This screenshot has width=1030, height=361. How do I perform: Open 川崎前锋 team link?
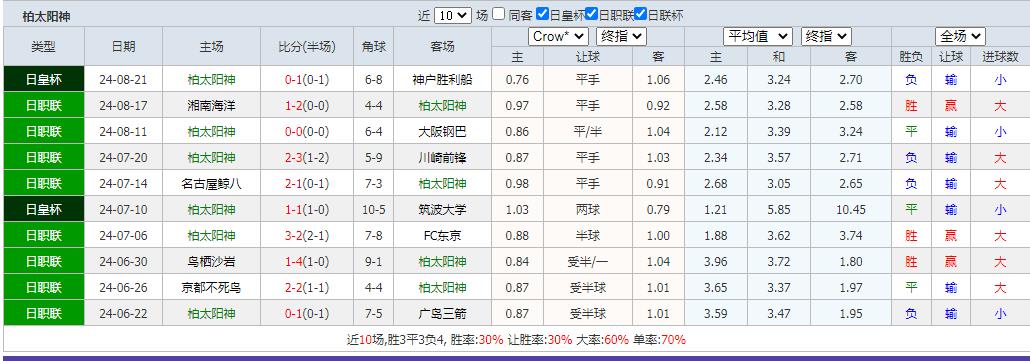coord(442,158)
